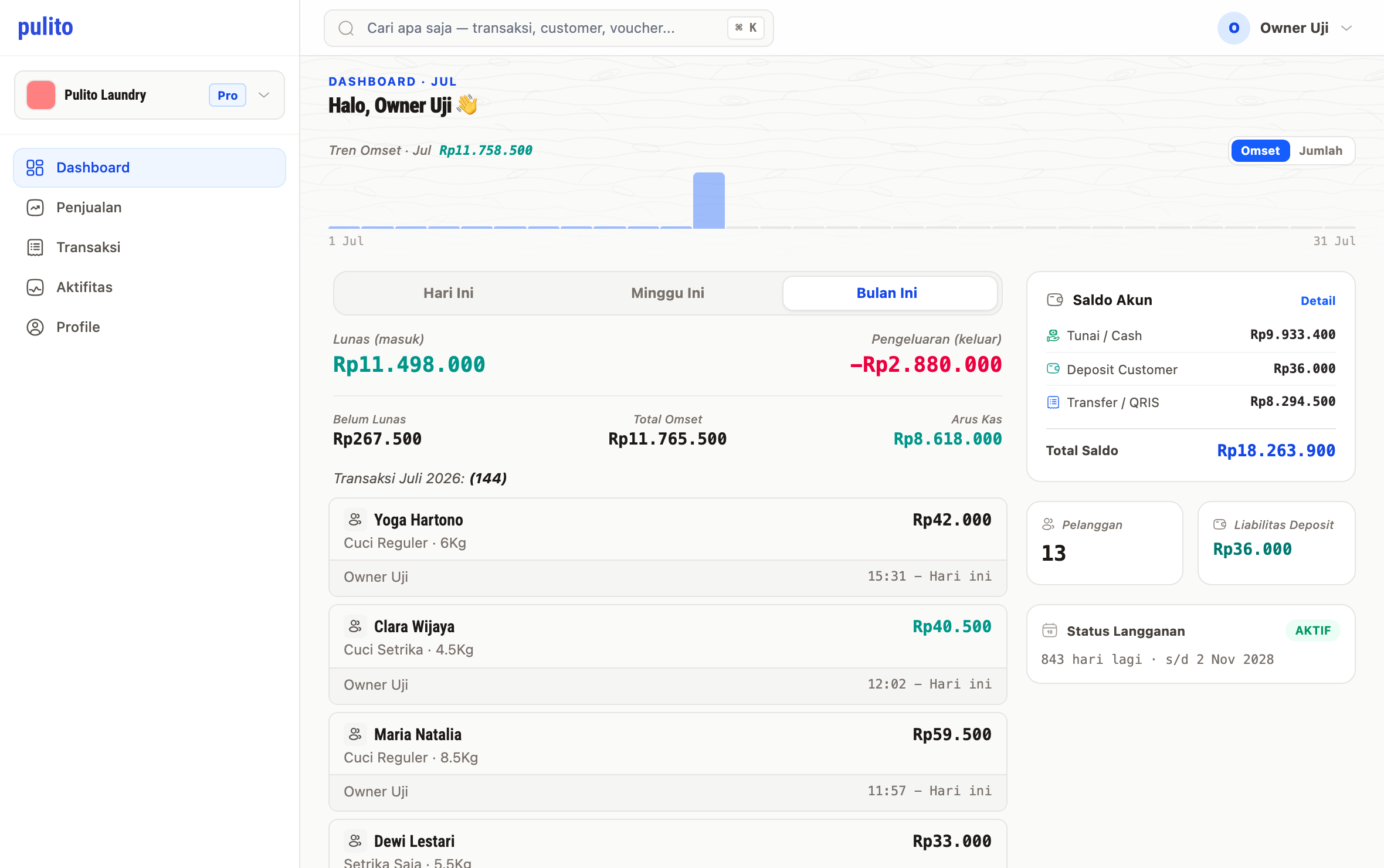Click the pulito logo
The height and width of the screenshot is (868, 1384).
45,27
